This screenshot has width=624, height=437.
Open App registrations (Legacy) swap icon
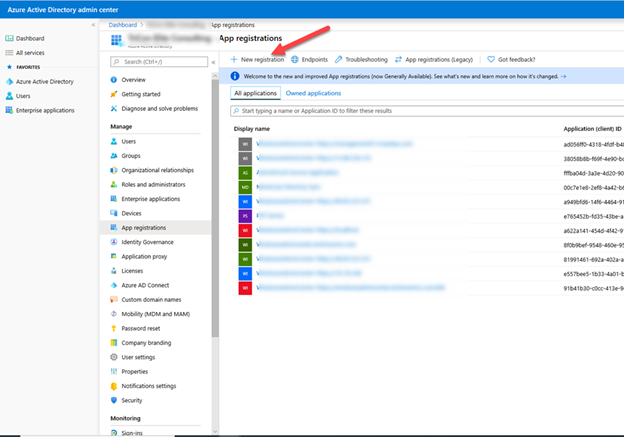point(398,60)
